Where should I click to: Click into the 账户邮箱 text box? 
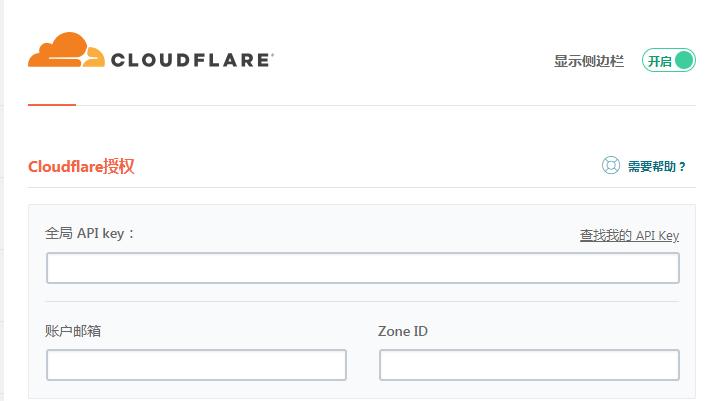196,365
